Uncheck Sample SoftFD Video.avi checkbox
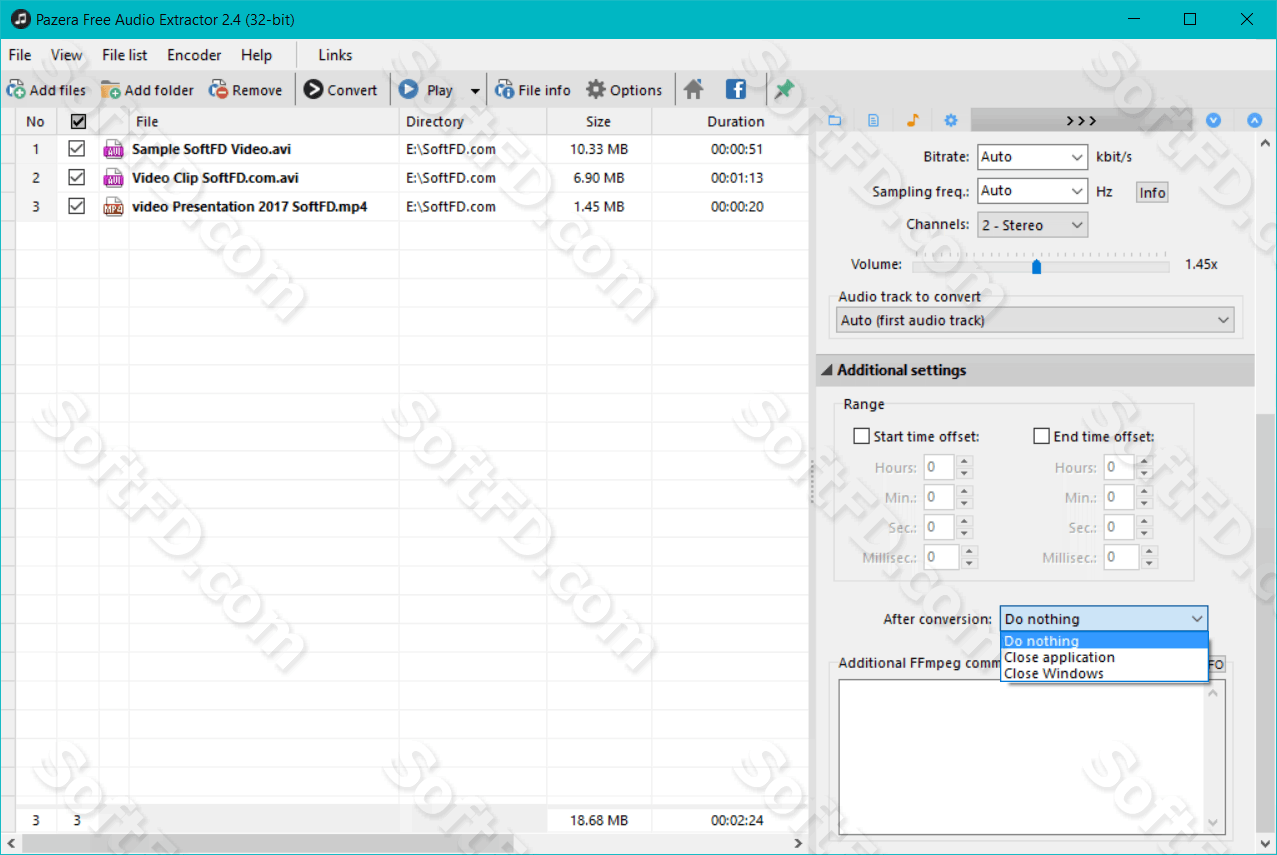This screenshot has height=855, width=1277. (x=76, y=149)
